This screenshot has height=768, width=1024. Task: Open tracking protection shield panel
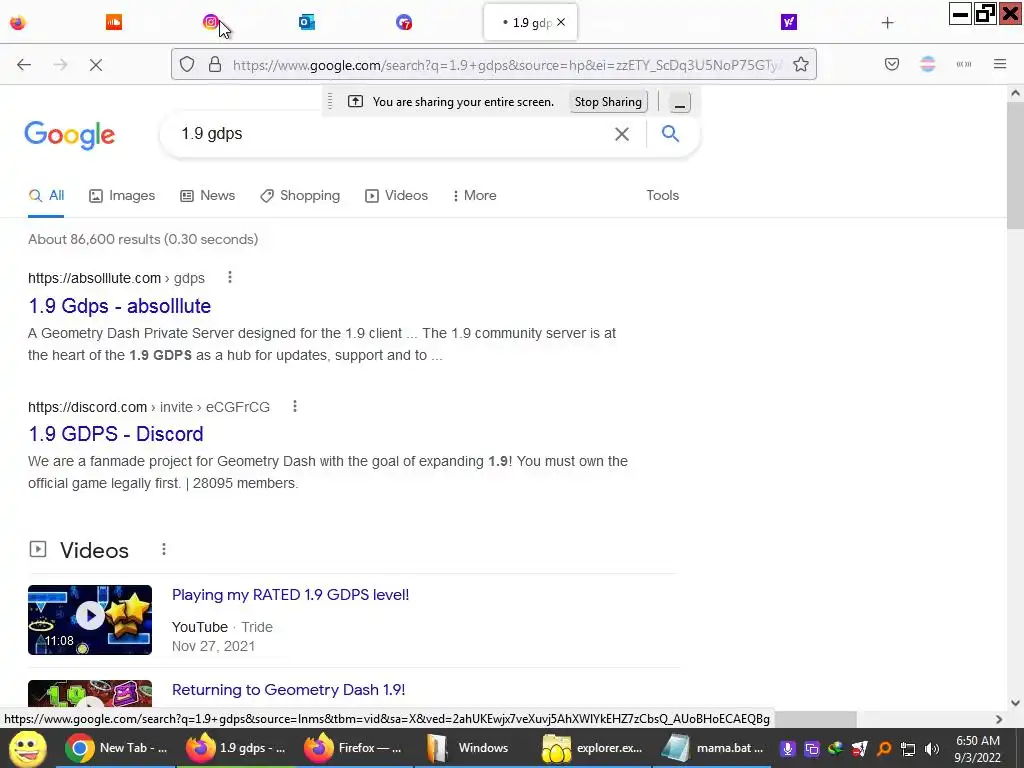pos(187,64)
